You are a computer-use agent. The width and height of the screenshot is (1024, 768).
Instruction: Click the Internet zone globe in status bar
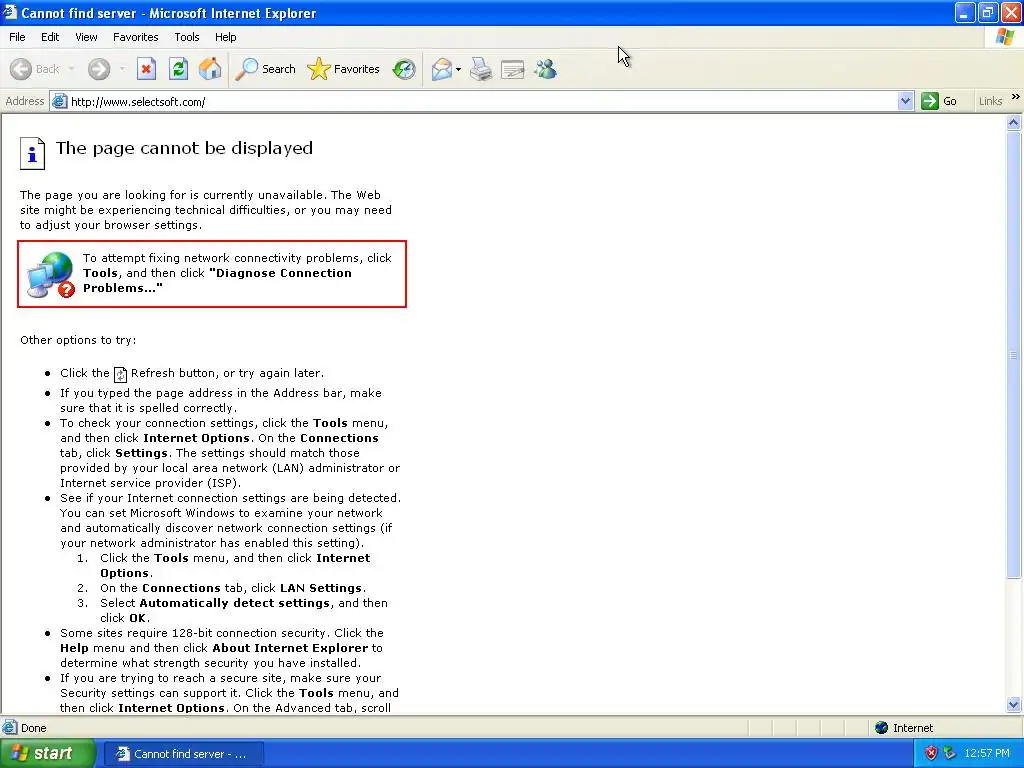[x=882, y=728]
